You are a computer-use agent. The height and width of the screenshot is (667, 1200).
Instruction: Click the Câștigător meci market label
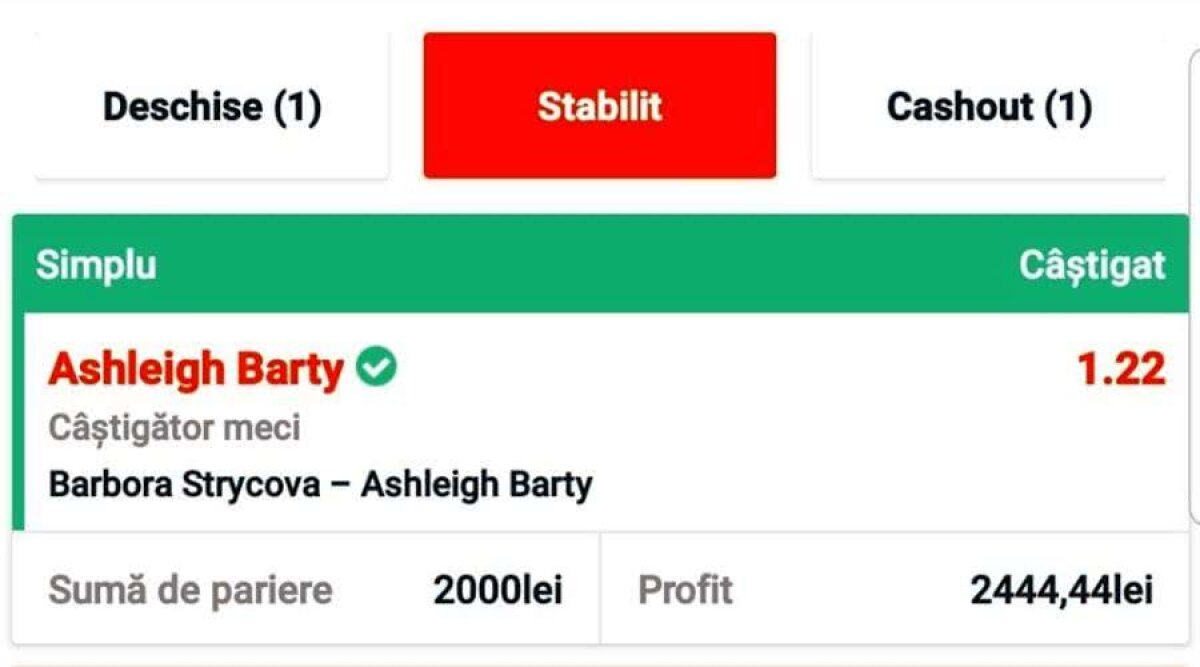coord(174,428)
